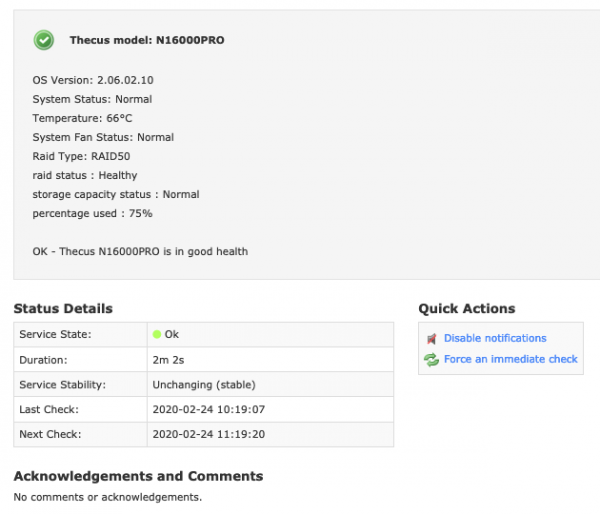Click the green refresh arrows icon

(x=431, y=360)
